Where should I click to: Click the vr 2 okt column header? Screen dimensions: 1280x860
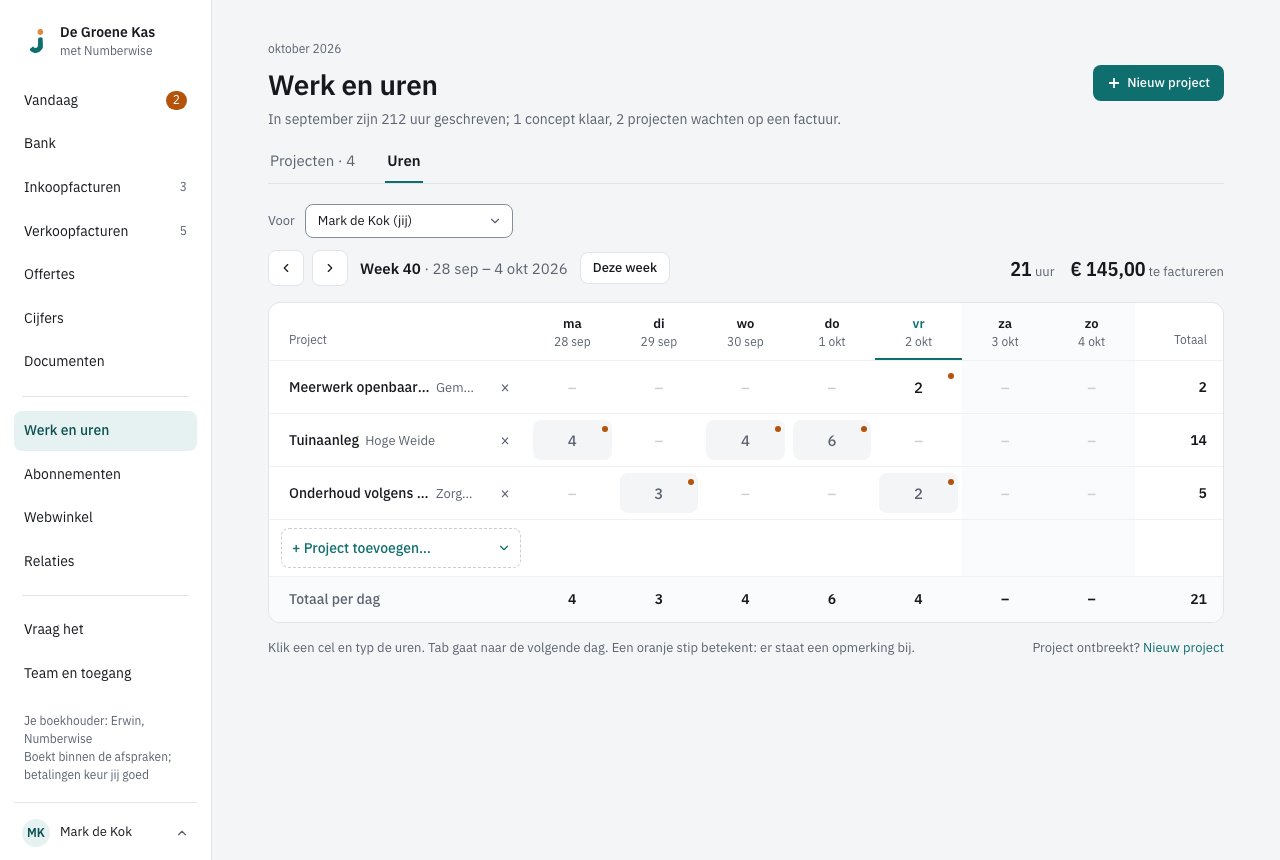point(918,332)
